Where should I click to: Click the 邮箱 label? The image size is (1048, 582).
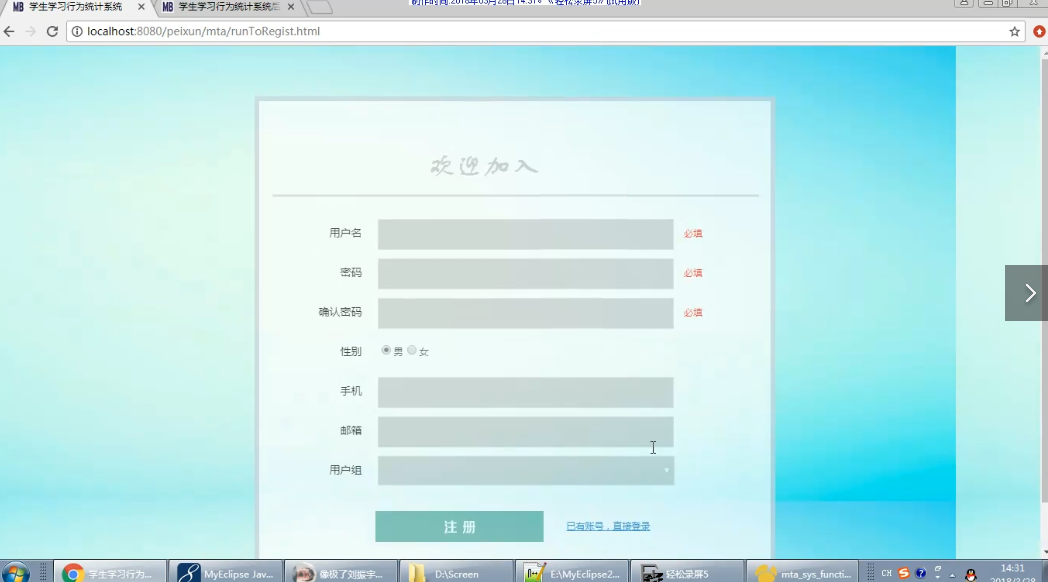pos(351,431)
